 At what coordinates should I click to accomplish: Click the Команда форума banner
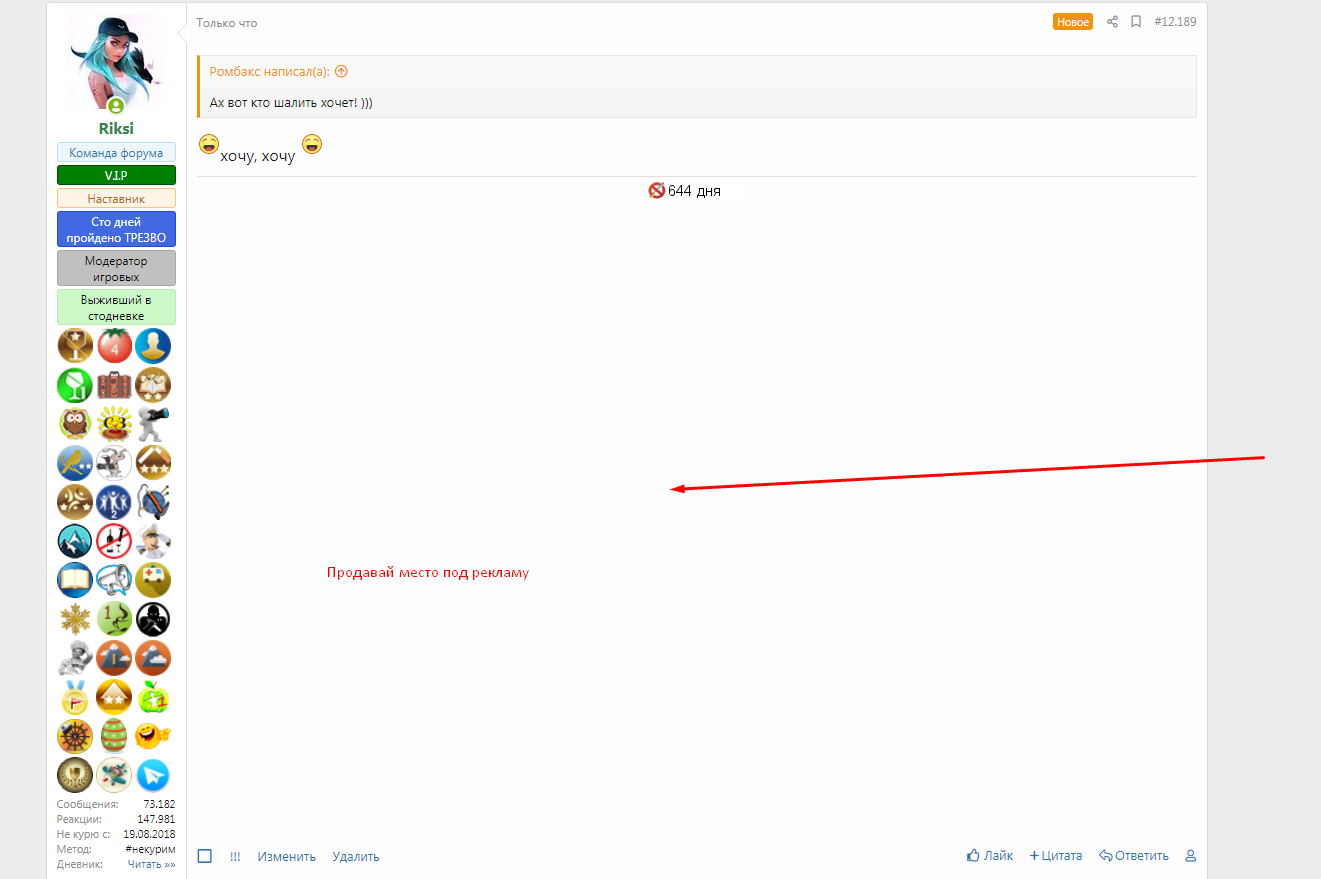coord(116,152)
